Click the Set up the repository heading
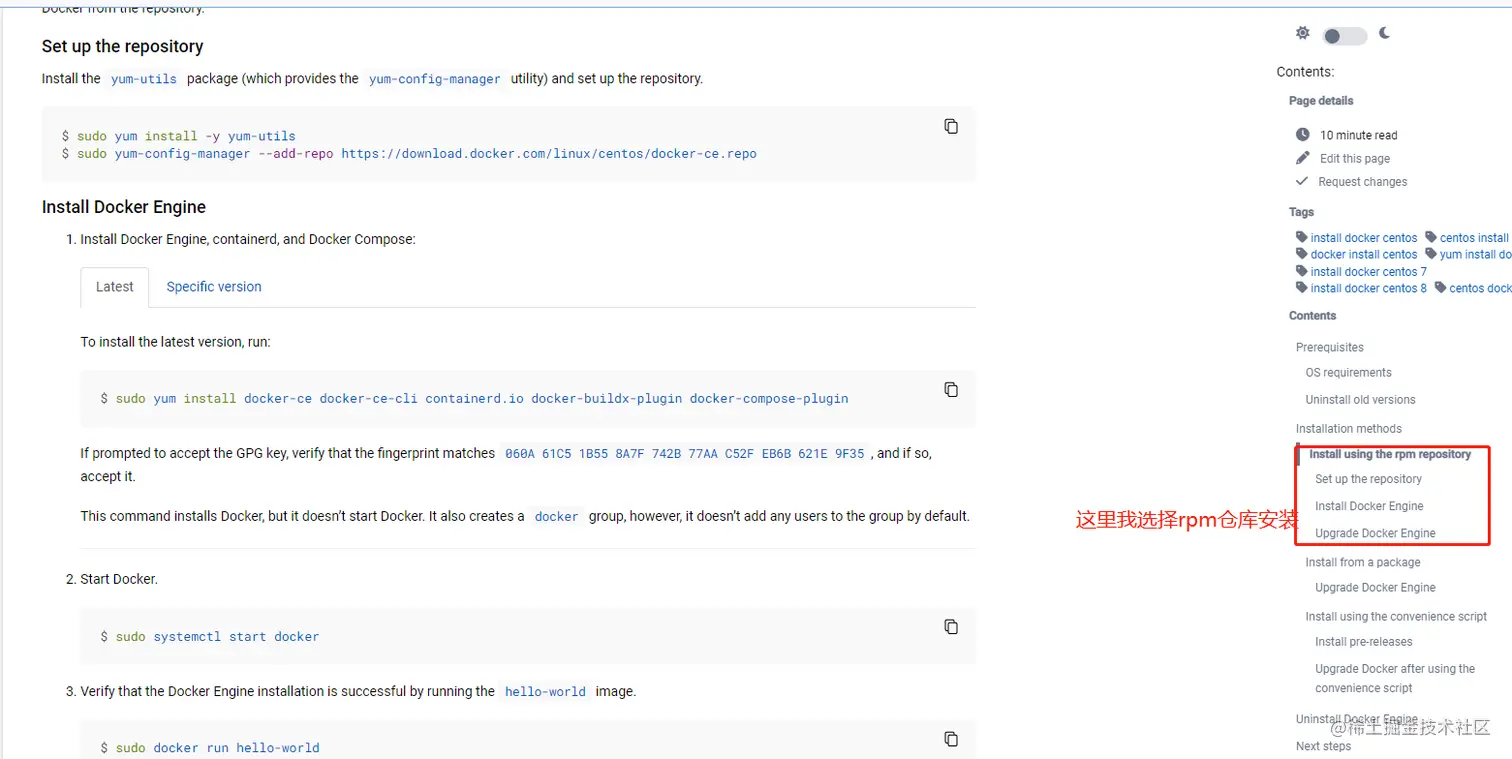This screenshot has height=759, width=1512. (x=122, y=46)
